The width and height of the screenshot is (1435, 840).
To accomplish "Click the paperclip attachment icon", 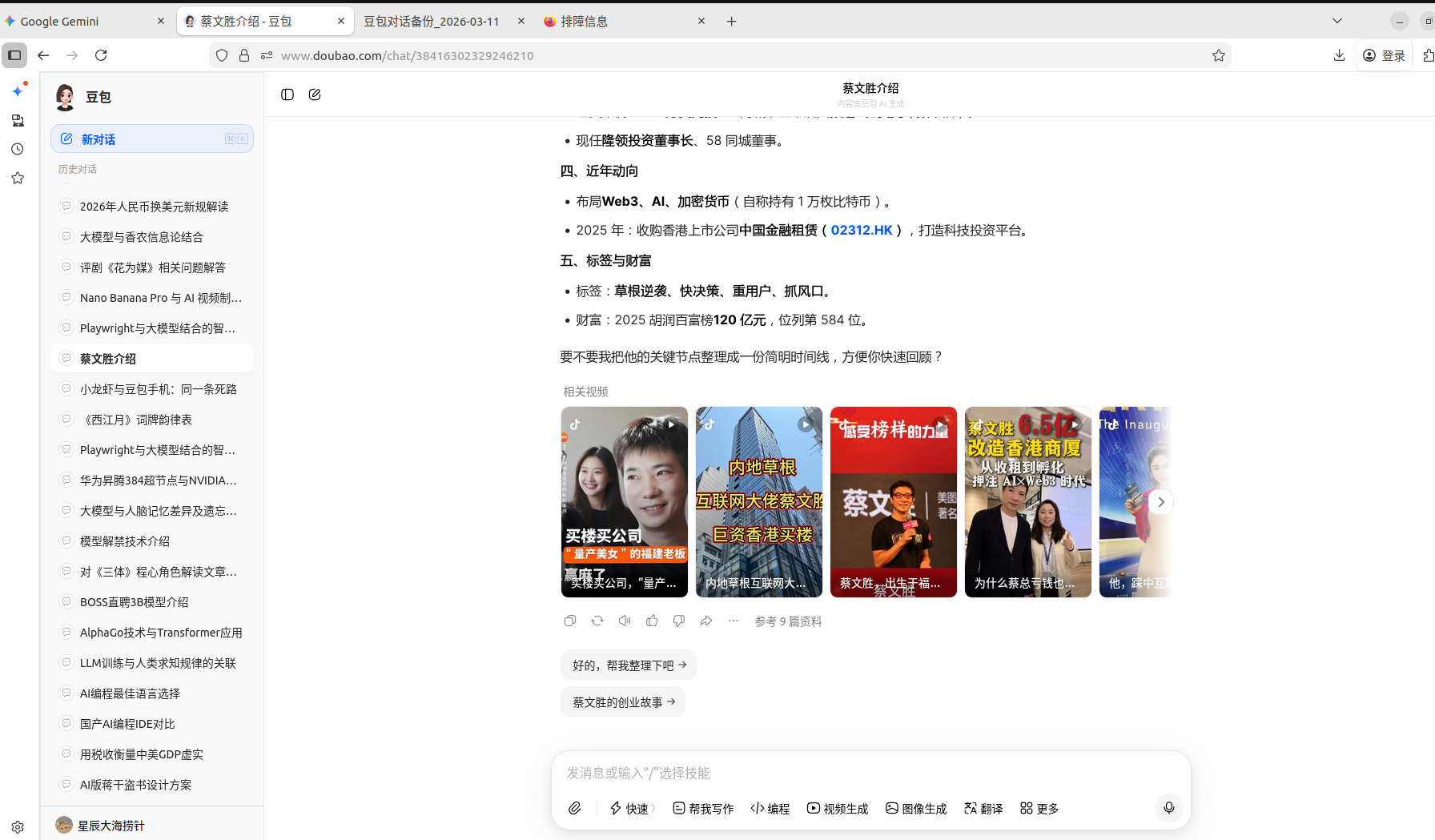I will 575,808.
